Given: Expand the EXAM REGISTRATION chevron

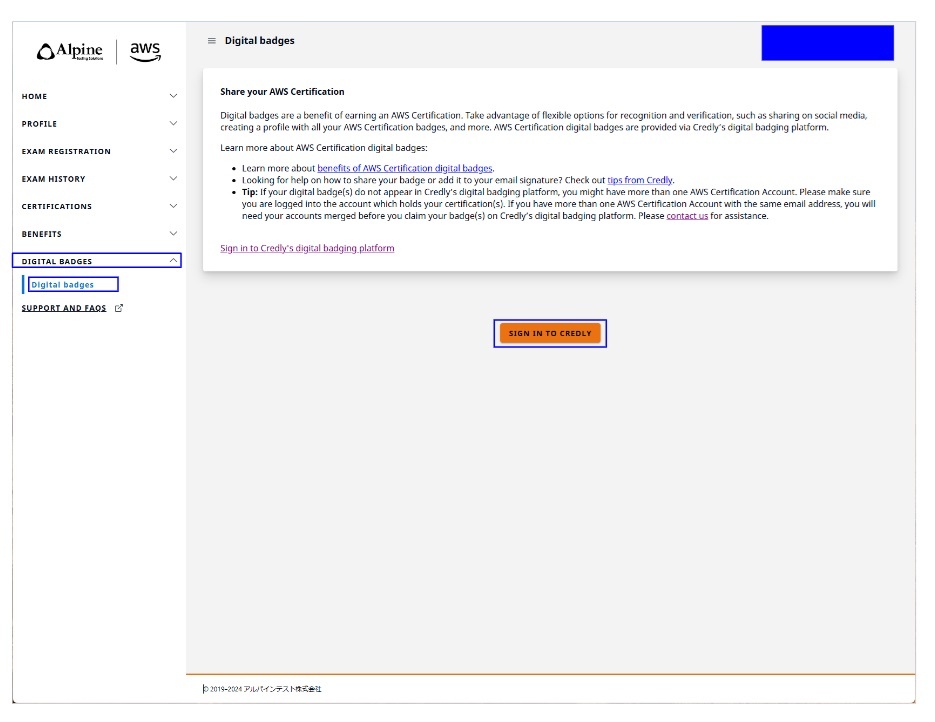Looking at the screenshot, I should click(x=173, y=151).
